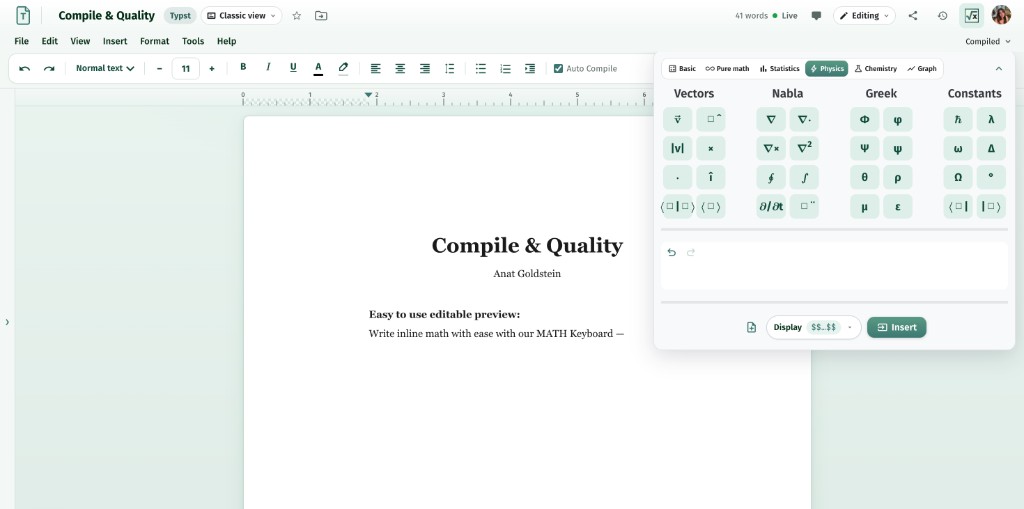Insert the lambda constant
Image resolution: width=1024 pixels, height=509 pixels.
pyautogui.click(x=991, y=120)
